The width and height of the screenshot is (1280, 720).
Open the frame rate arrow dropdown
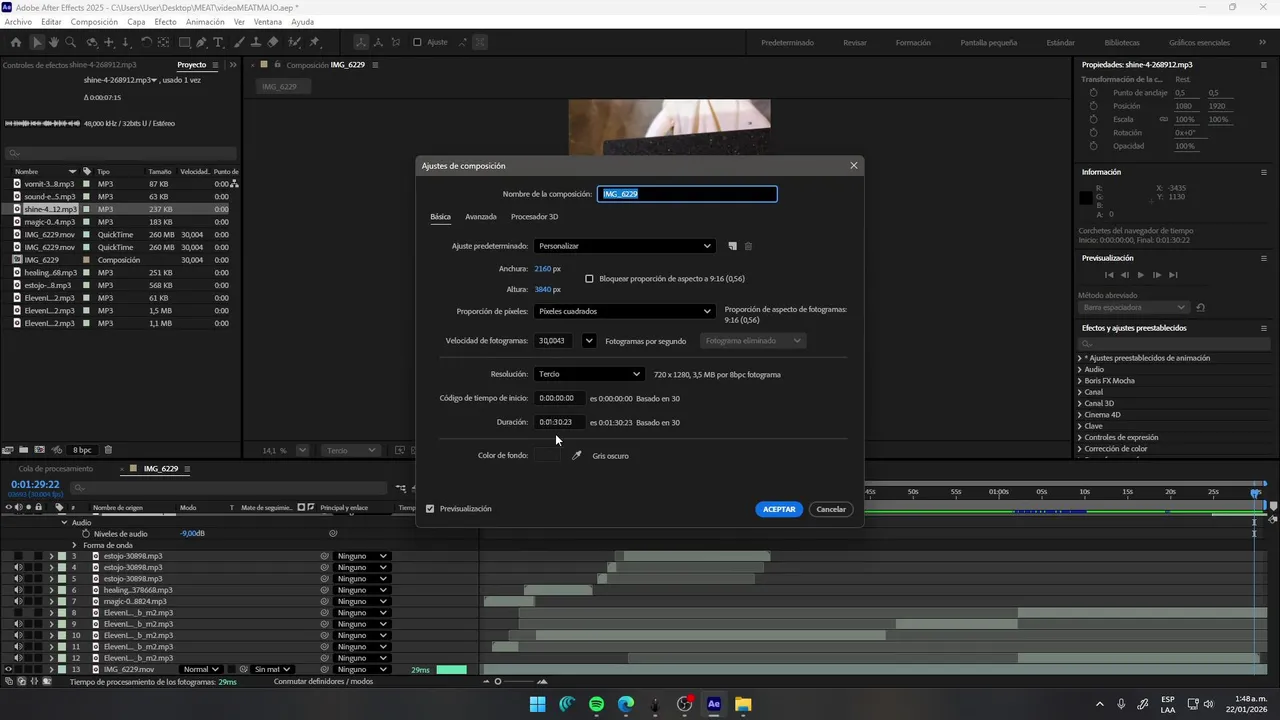click(589, 341)
